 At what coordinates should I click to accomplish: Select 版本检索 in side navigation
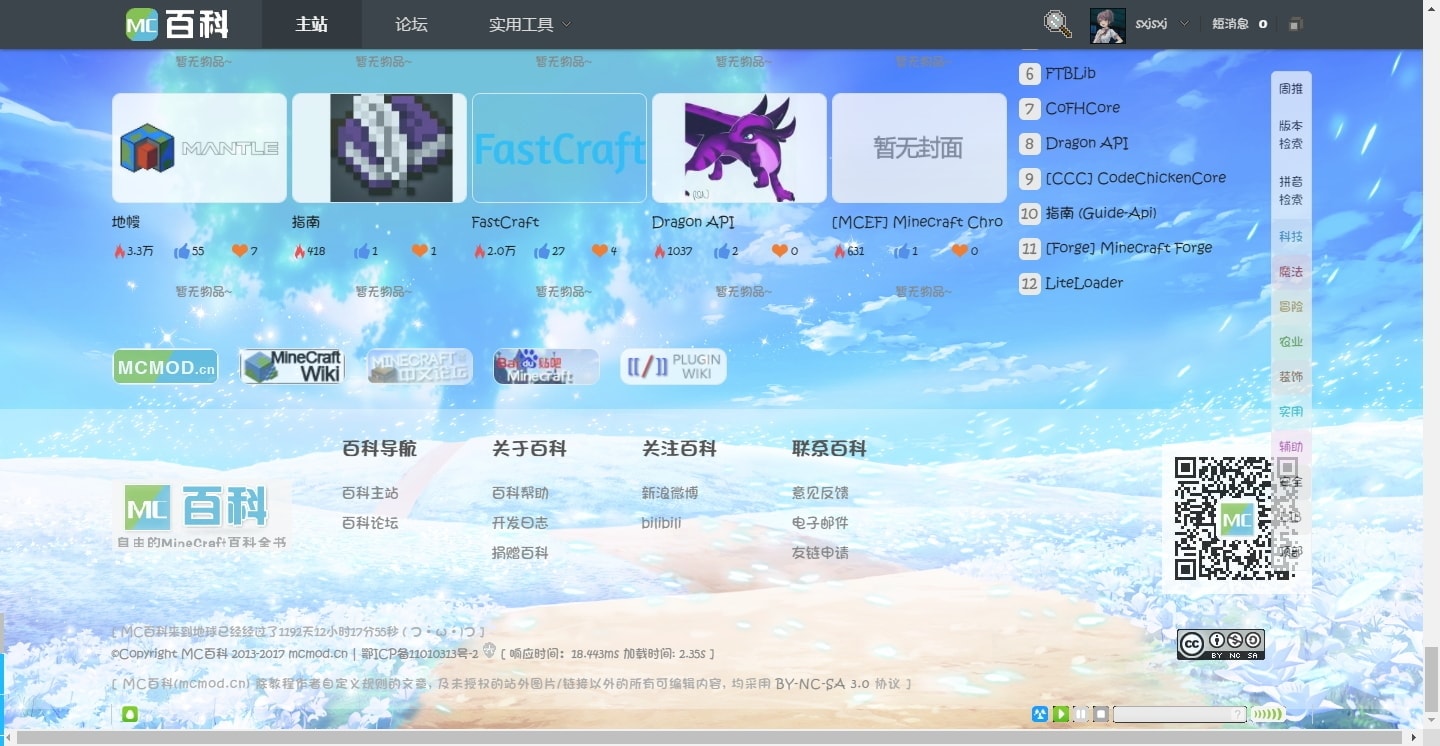coord(1291,135)
